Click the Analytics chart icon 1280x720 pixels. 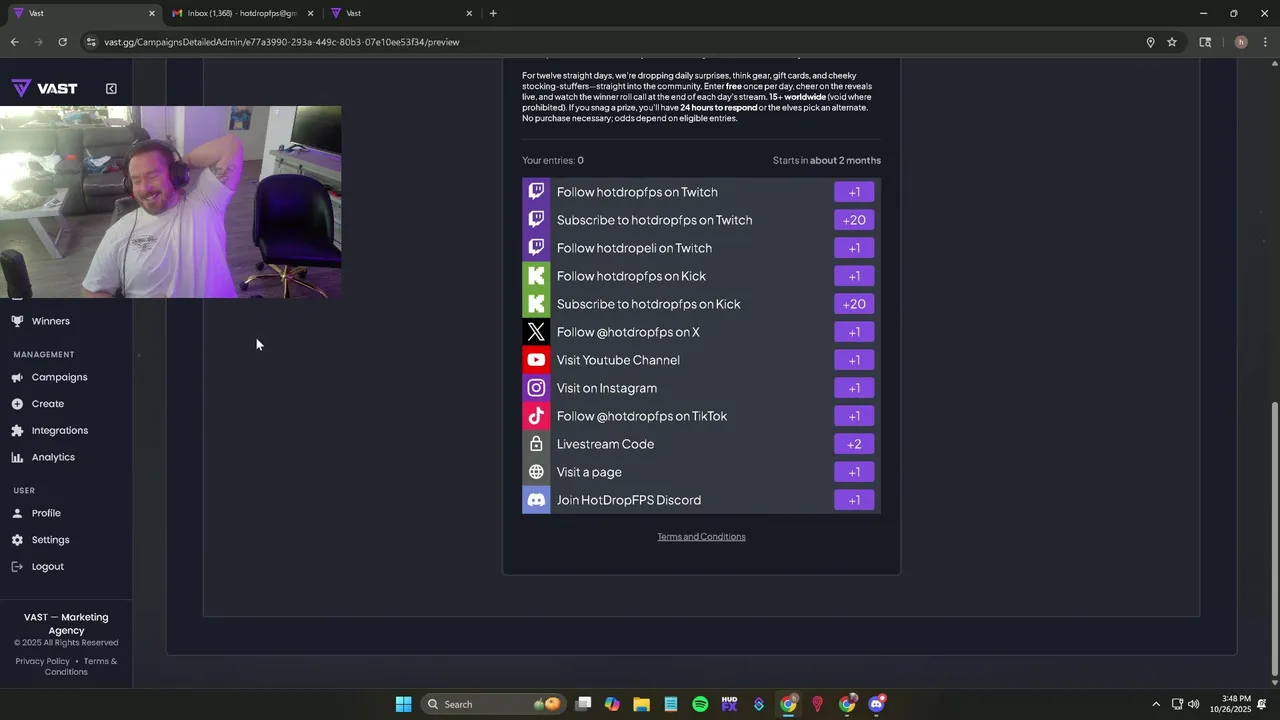tap(17, 457)
